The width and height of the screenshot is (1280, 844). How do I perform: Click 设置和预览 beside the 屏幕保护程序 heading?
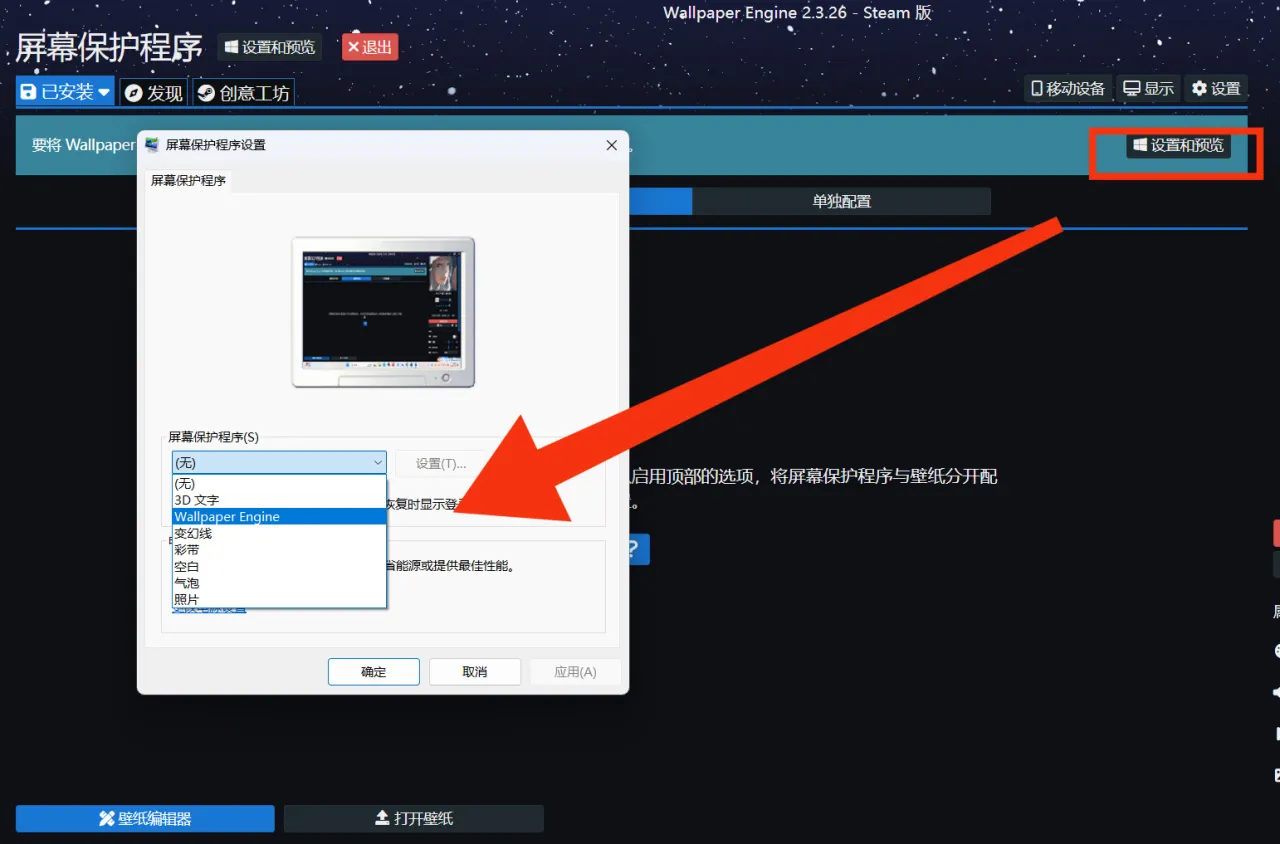(x=269, y=47)
